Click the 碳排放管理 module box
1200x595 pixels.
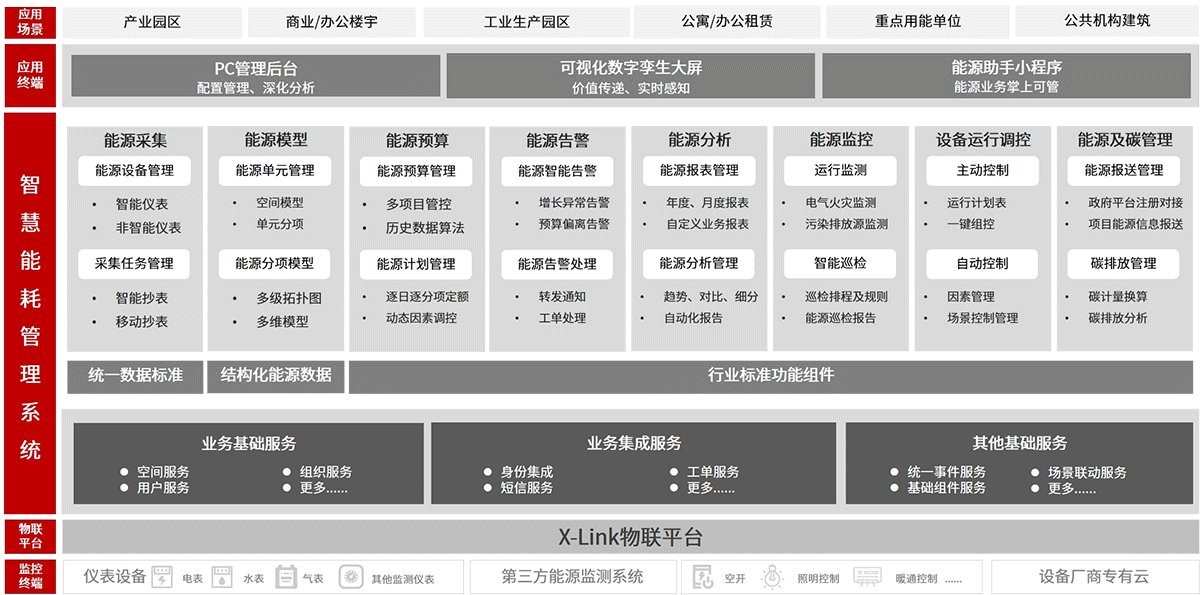[1124, 264]
